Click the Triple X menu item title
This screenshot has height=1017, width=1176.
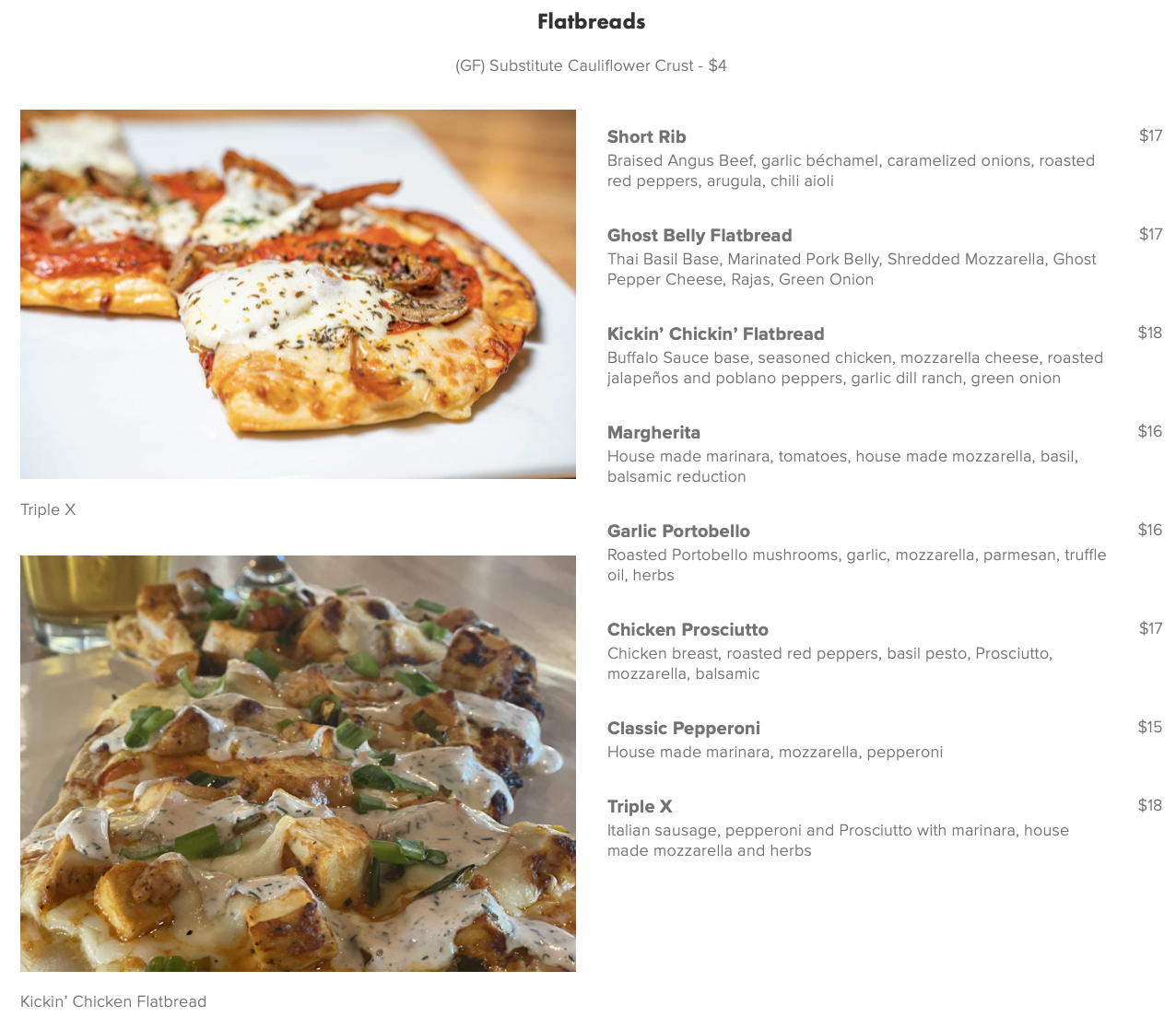click(x=639, y=807)
